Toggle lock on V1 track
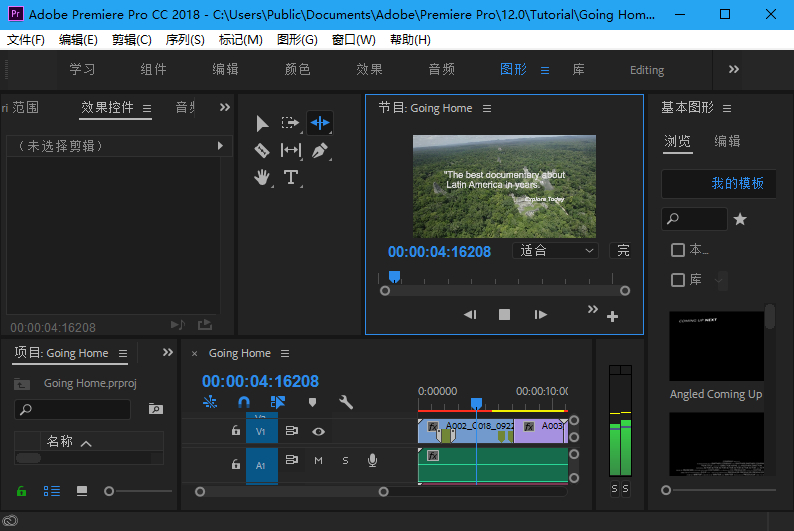 pos(235,431)
